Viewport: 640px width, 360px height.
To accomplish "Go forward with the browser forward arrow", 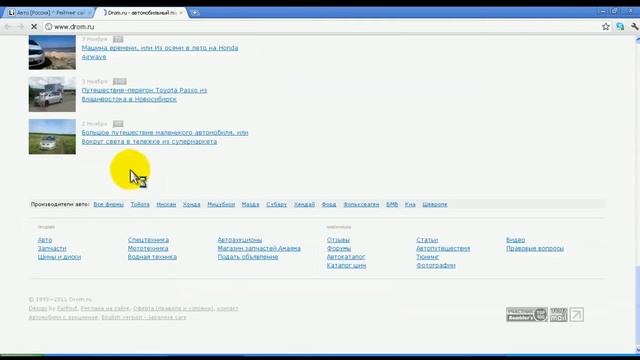I will click(x=21, y=27).
